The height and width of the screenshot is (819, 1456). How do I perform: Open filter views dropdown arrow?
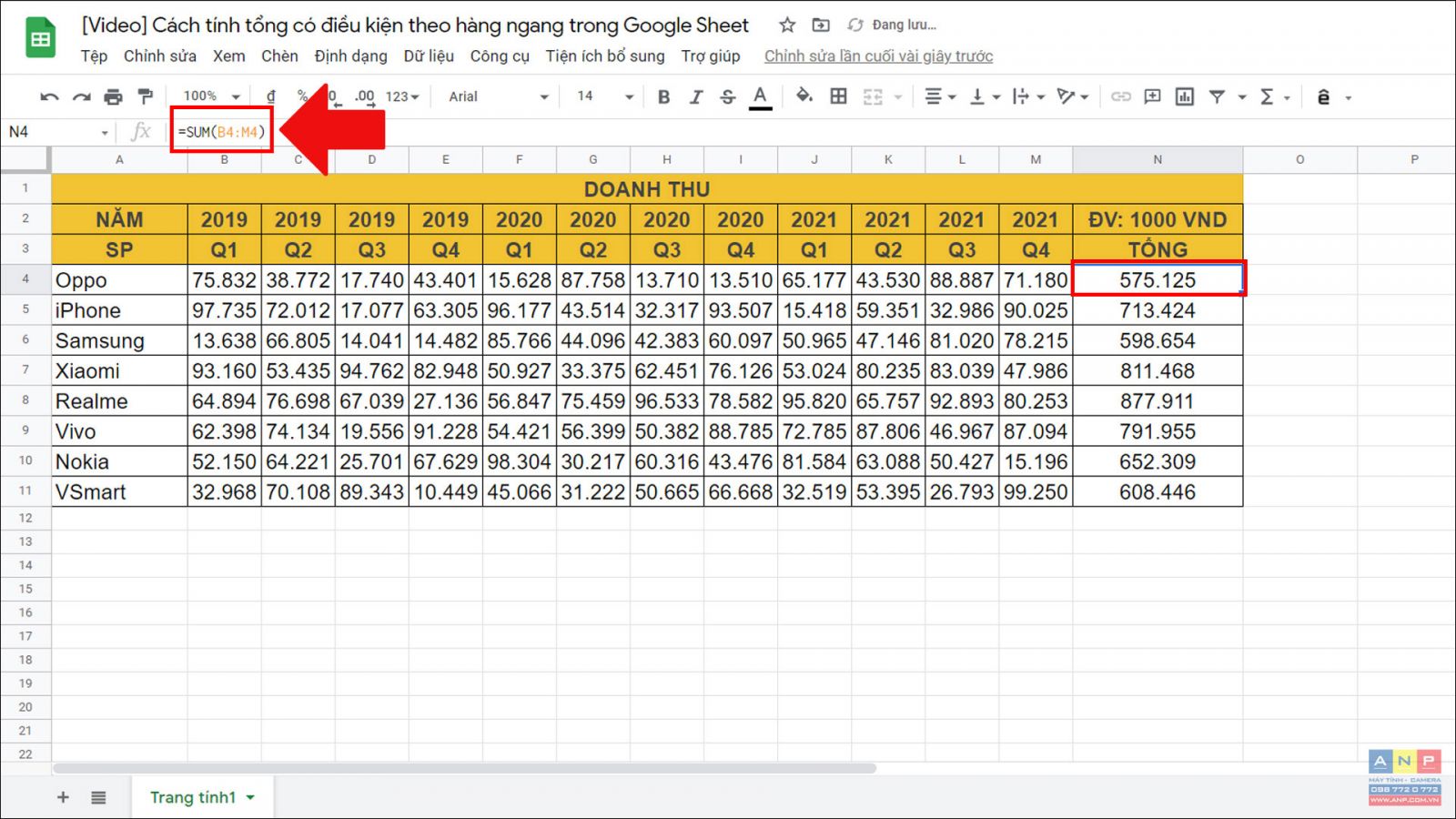click(x=1242, y=97)
